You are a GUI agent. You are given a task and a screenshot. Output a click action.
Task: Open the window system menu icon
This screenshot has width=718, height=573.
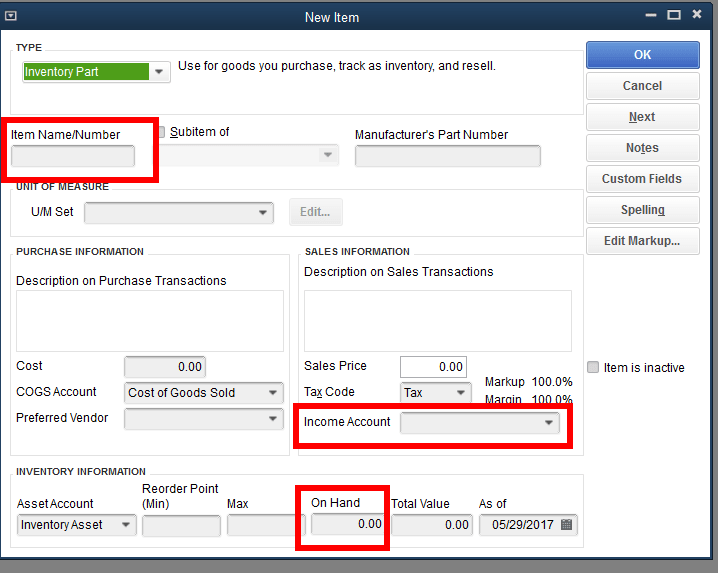click(11, 16)
